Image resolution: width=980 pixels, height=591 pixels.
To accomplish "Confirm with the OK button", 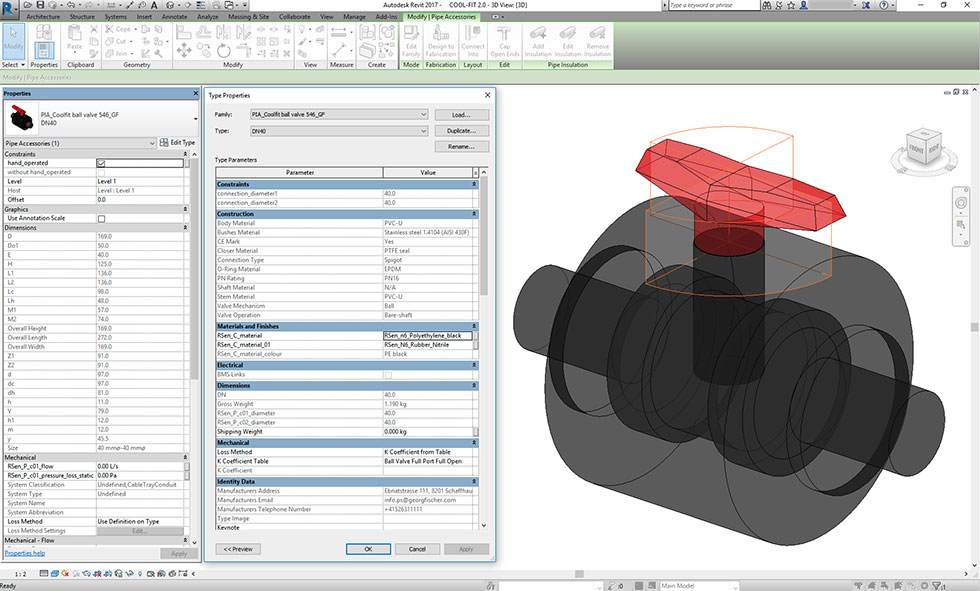I will click(368, 549).
